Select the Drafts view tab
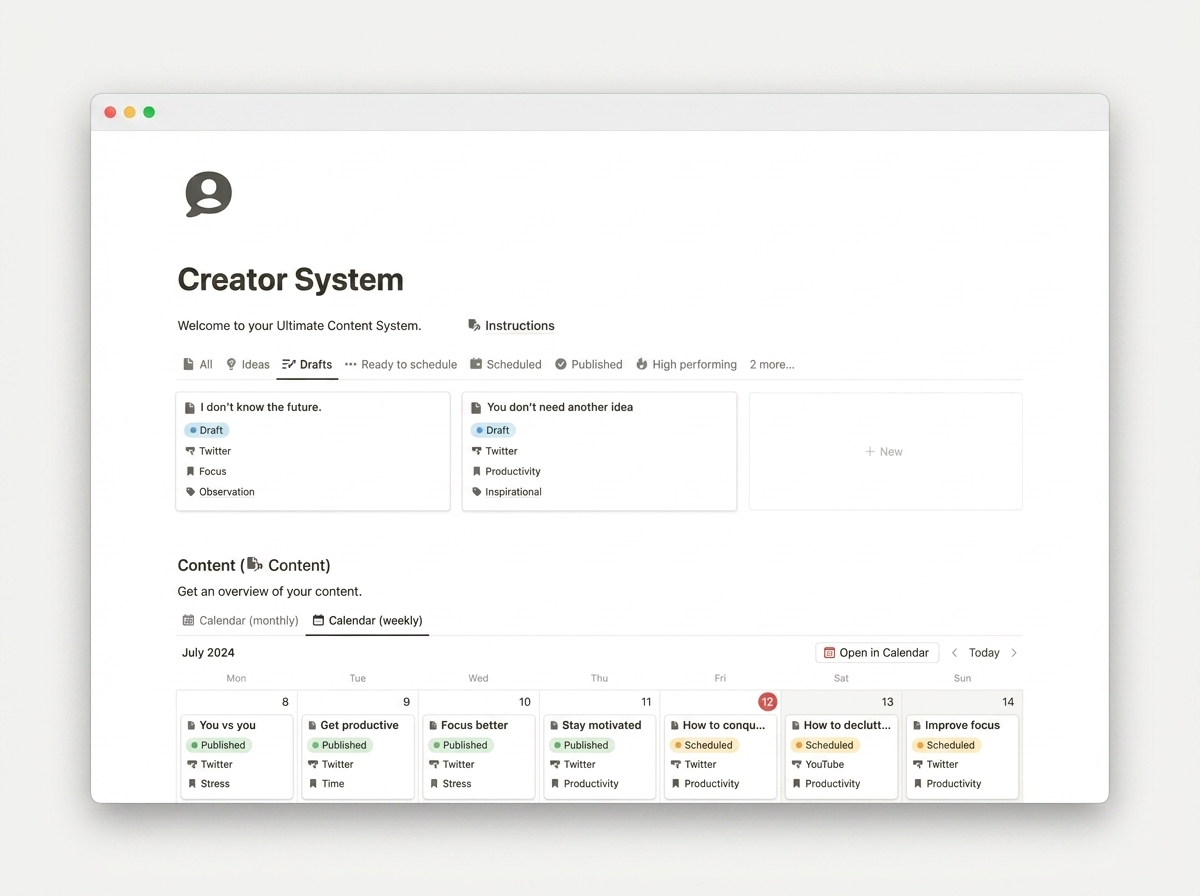 click(307, 364)
